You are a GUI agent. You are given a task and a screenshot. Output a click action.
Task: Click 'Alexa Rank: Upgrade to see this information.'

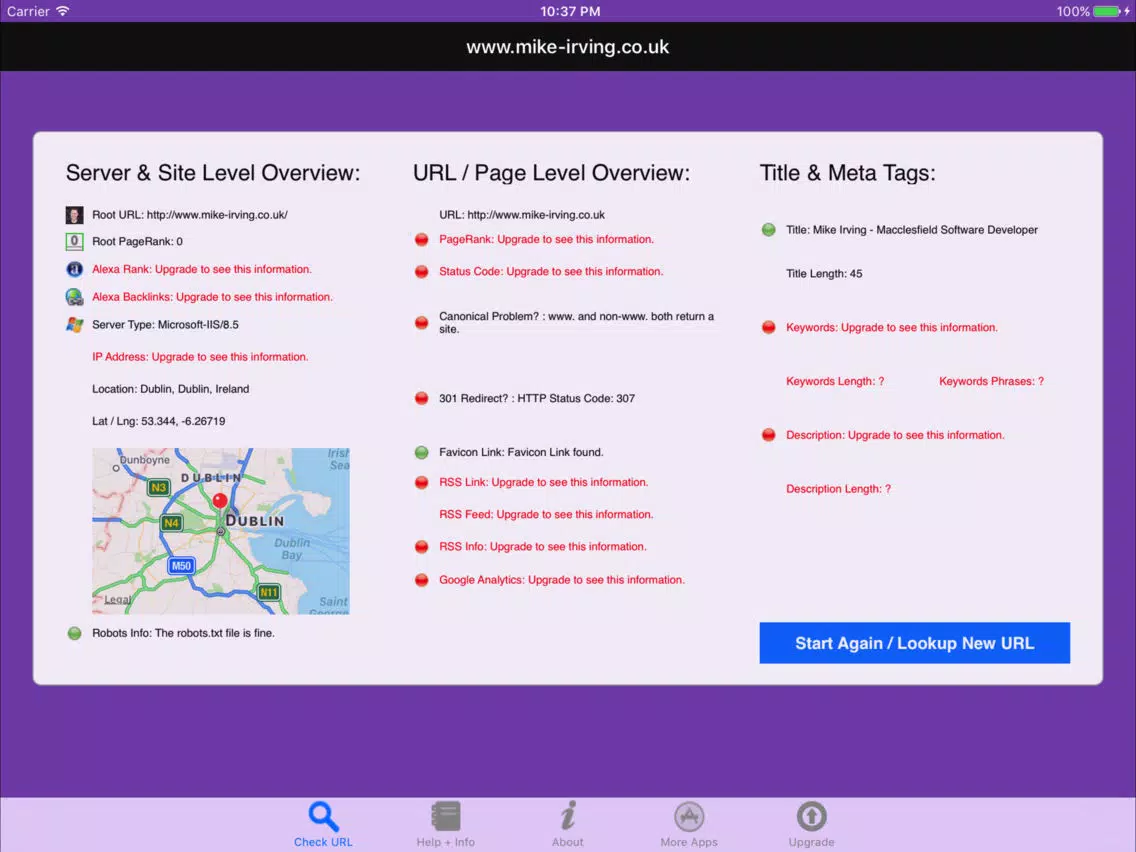201,269
